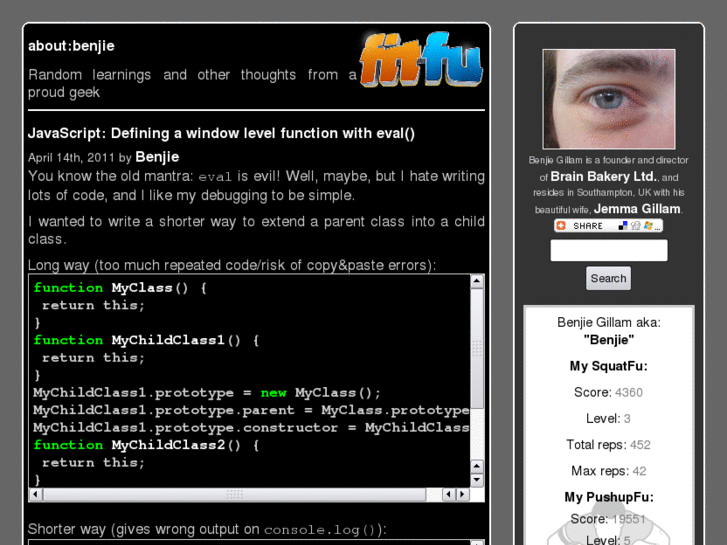Focus the sidebar search input field
Screen dimensions: 727x545
(x=609, y=250)
